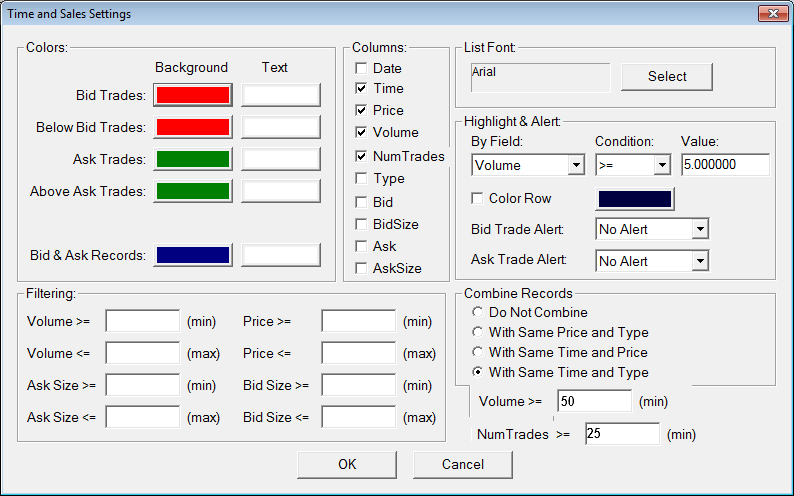Click the Filtering Volume <= max field
The image size is (794, 496).
143,353
